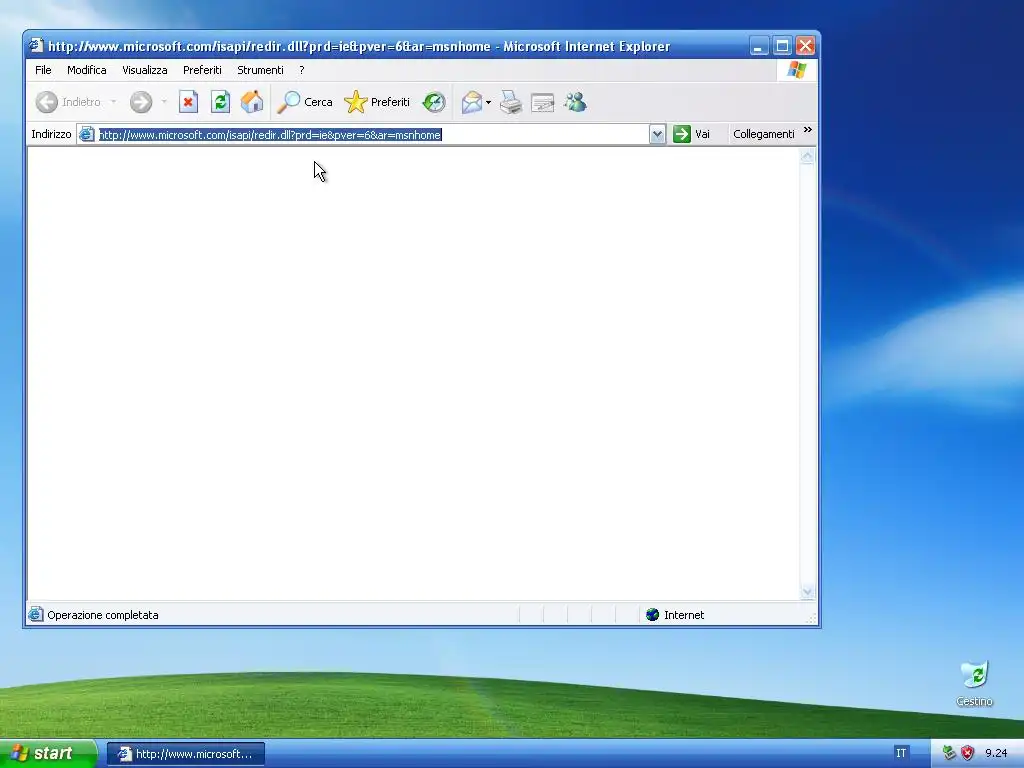Click the edit page toolbar icon

click(543, 102)
